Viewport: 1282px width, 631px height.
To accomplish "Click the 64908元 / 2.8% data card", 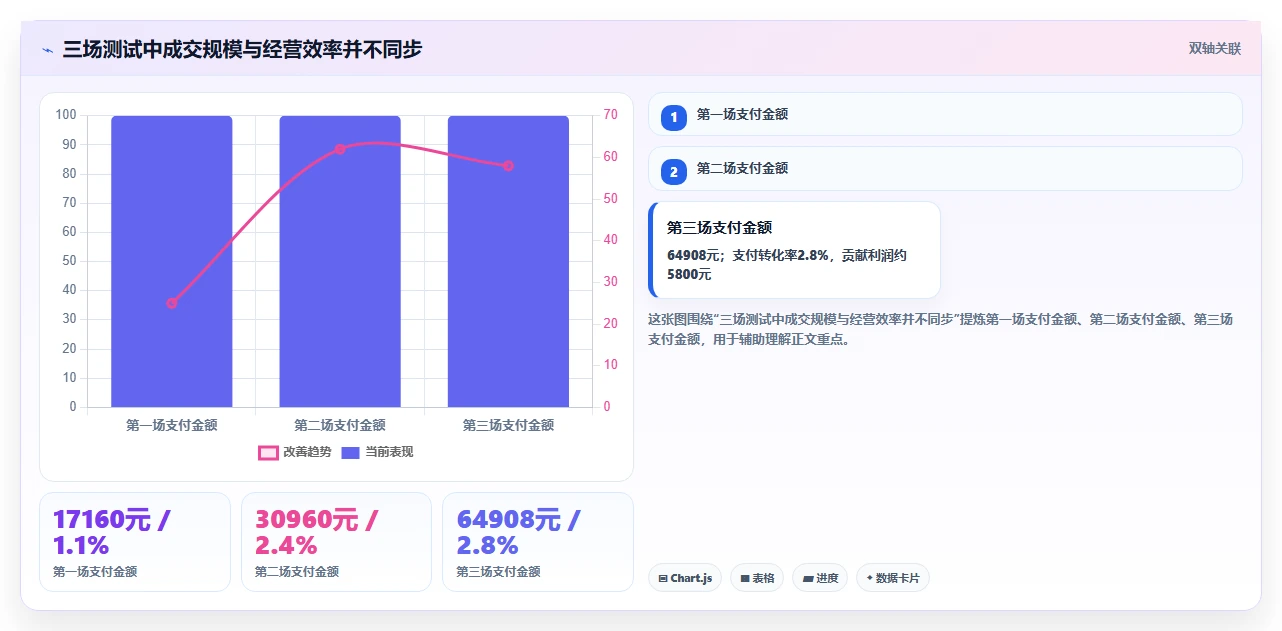I will (x=538, y=542).
